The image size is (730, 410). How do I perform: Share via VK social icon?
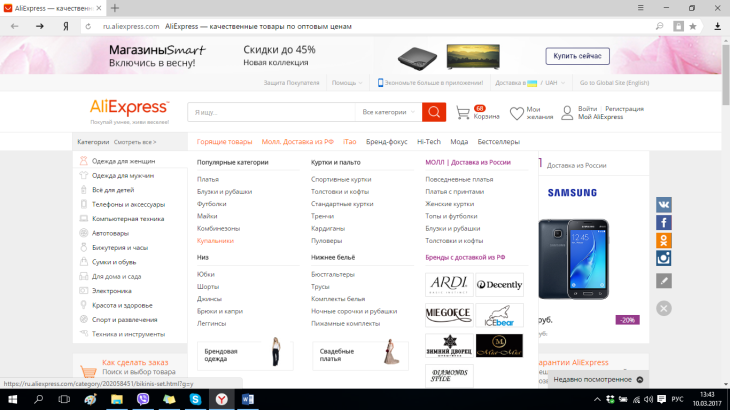tap(663, 205)
